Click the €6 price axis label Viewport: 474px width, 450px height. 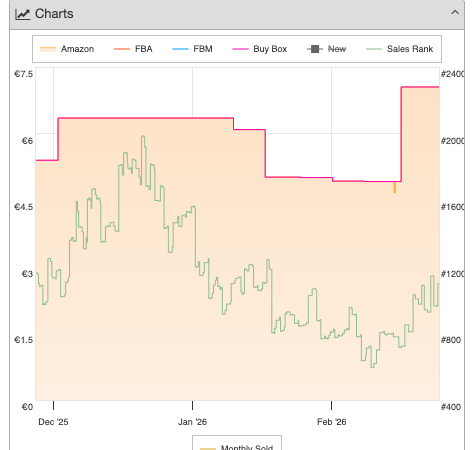(27, 141)
